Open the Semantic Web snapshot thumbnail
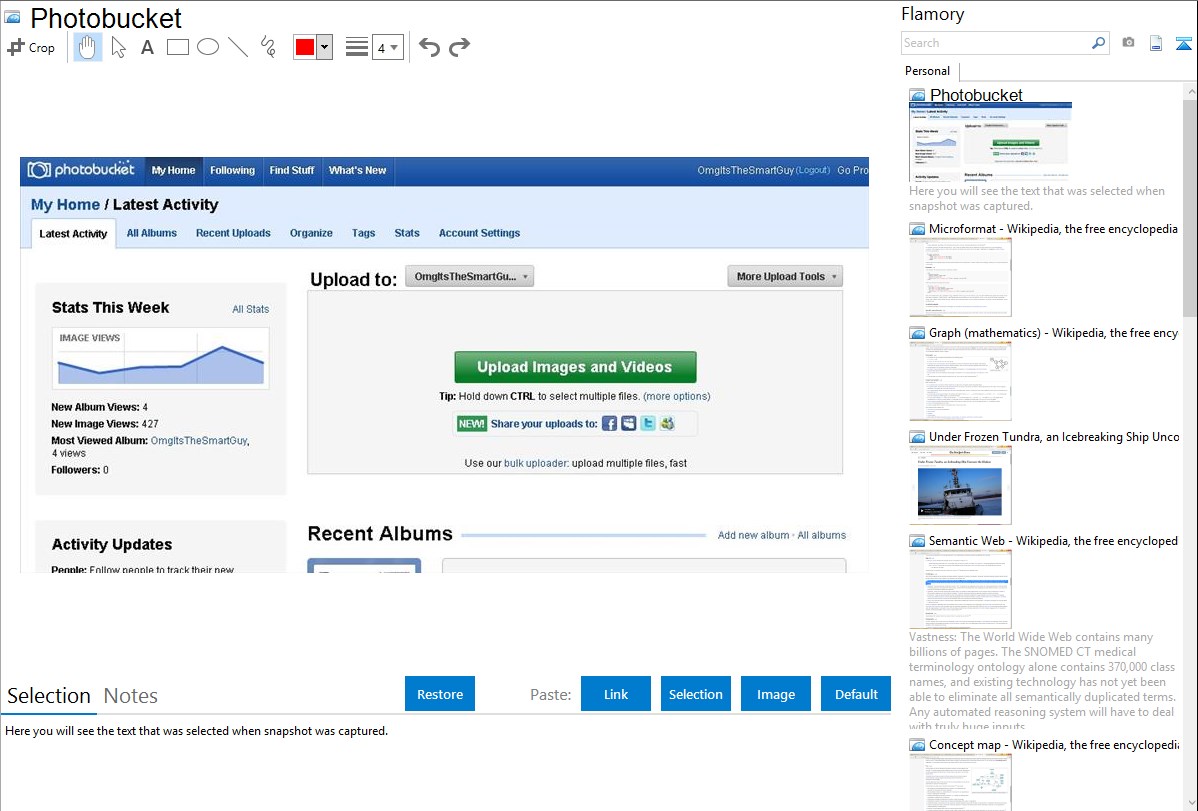The height and width of the screenshot is (811, 1198). tap(960, 589)
